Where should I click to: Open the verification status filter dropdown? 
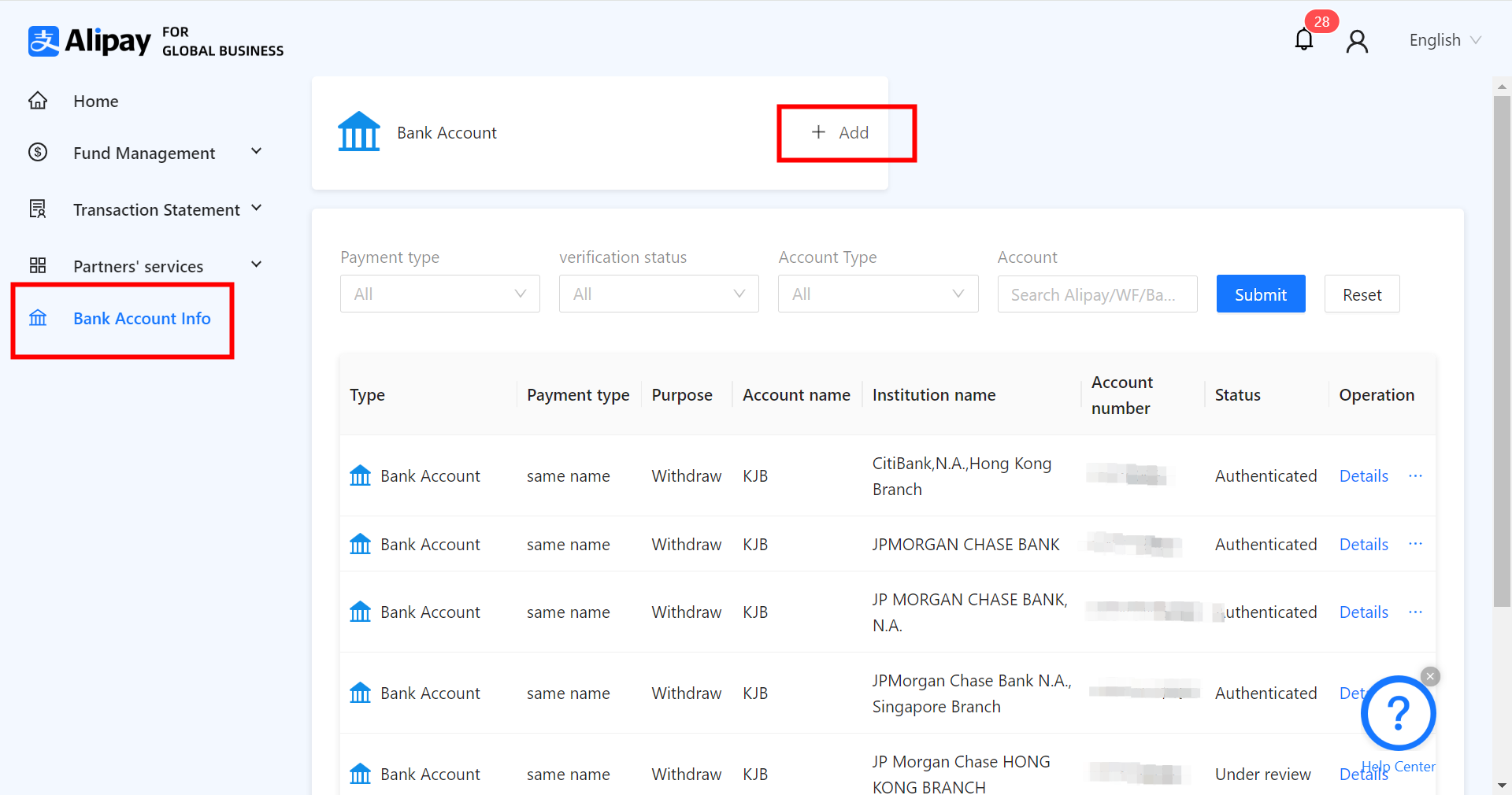click(658, 294)
